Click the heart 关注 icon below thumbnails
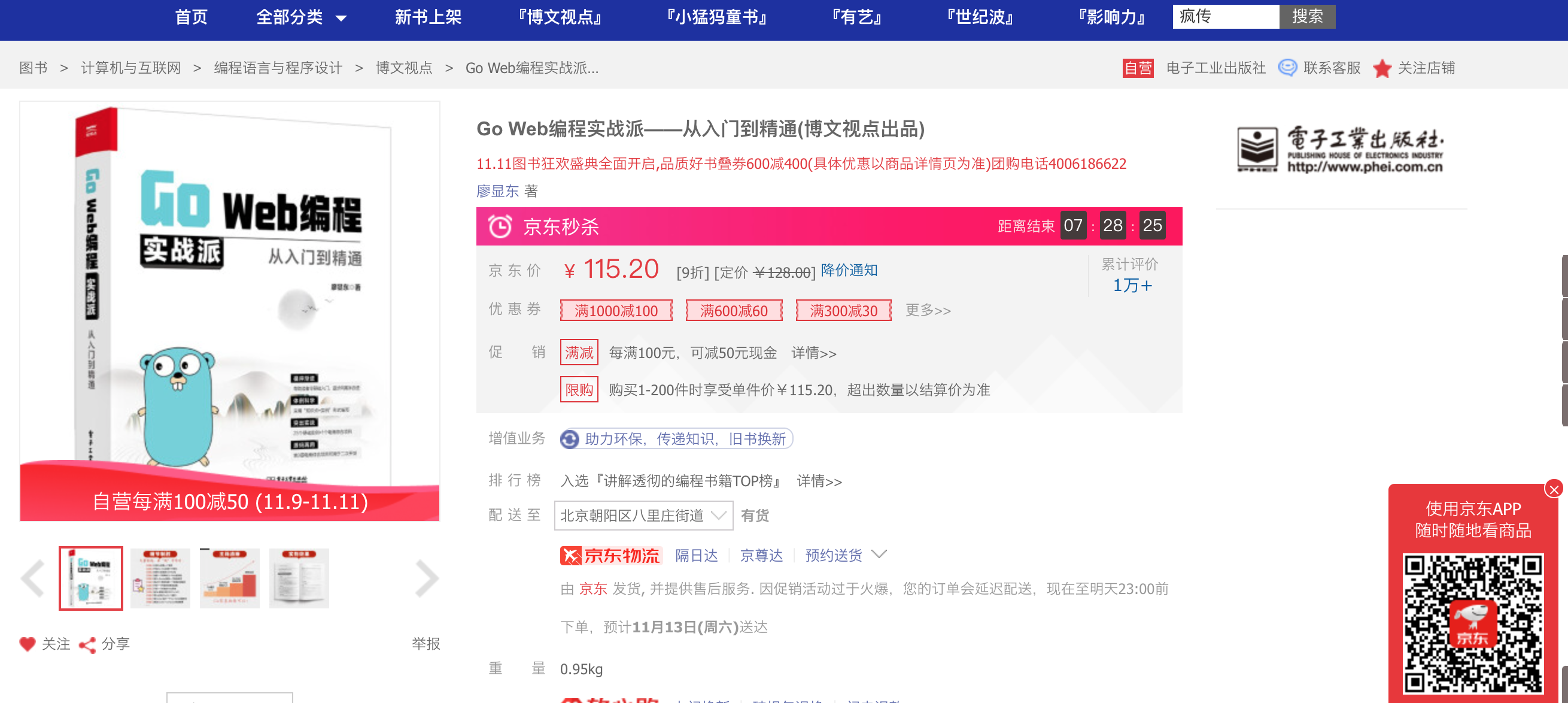The height and width of the screenshot is (703, 1568). coord(28,643)
